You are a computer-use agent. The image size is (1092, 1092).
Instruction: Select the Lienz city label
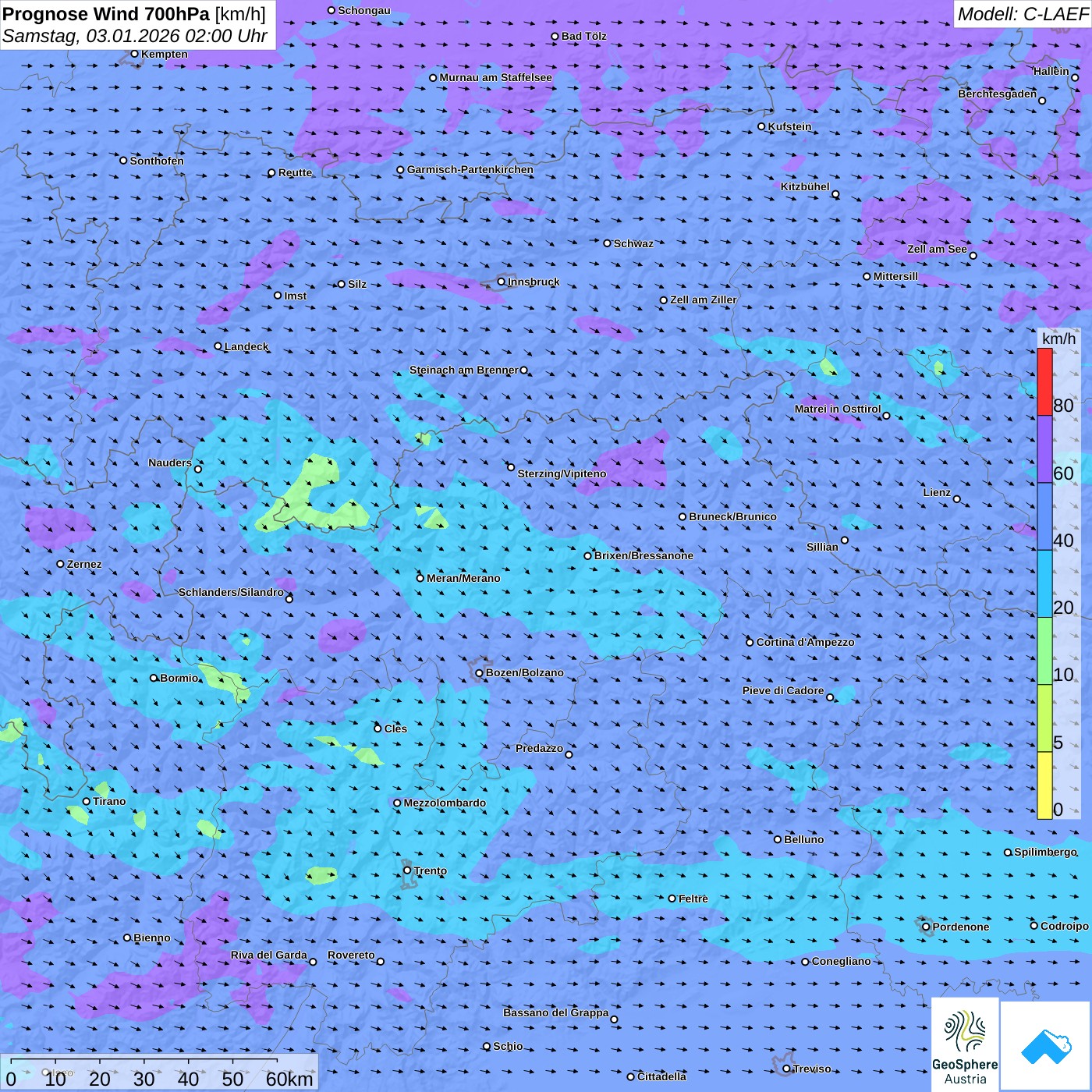click(x=937, y=492)
